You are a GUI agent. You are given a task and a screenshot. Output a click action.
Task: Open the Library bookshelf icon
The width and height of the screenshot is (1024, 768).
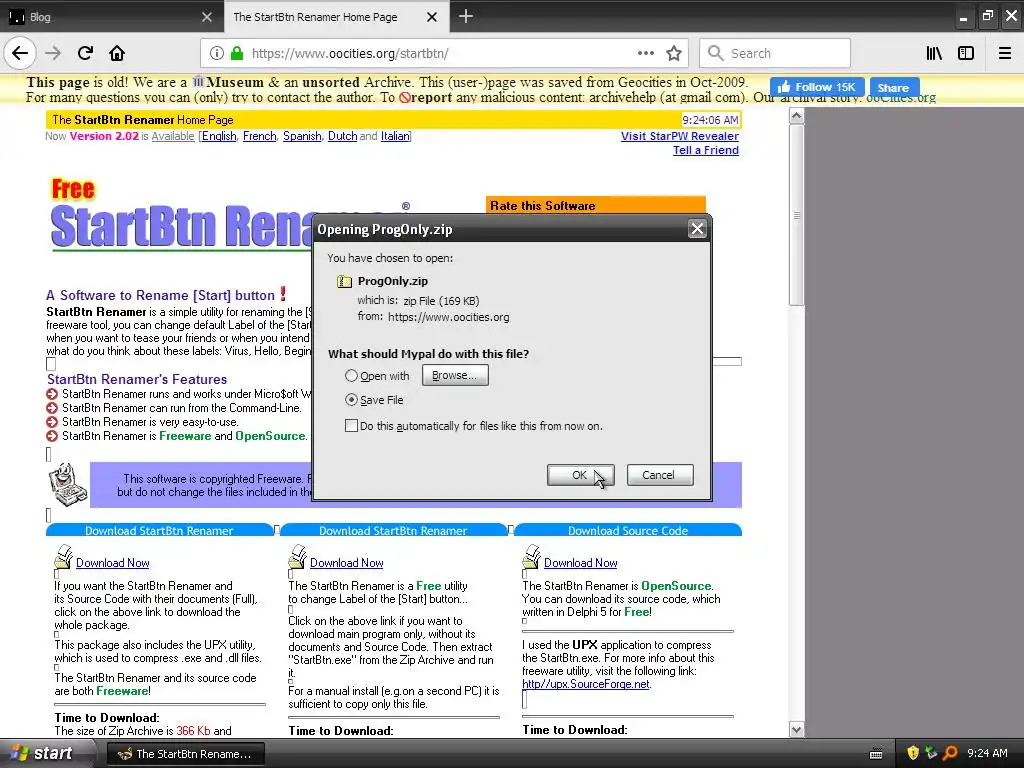pyautogui.click(x=934, y=53)
